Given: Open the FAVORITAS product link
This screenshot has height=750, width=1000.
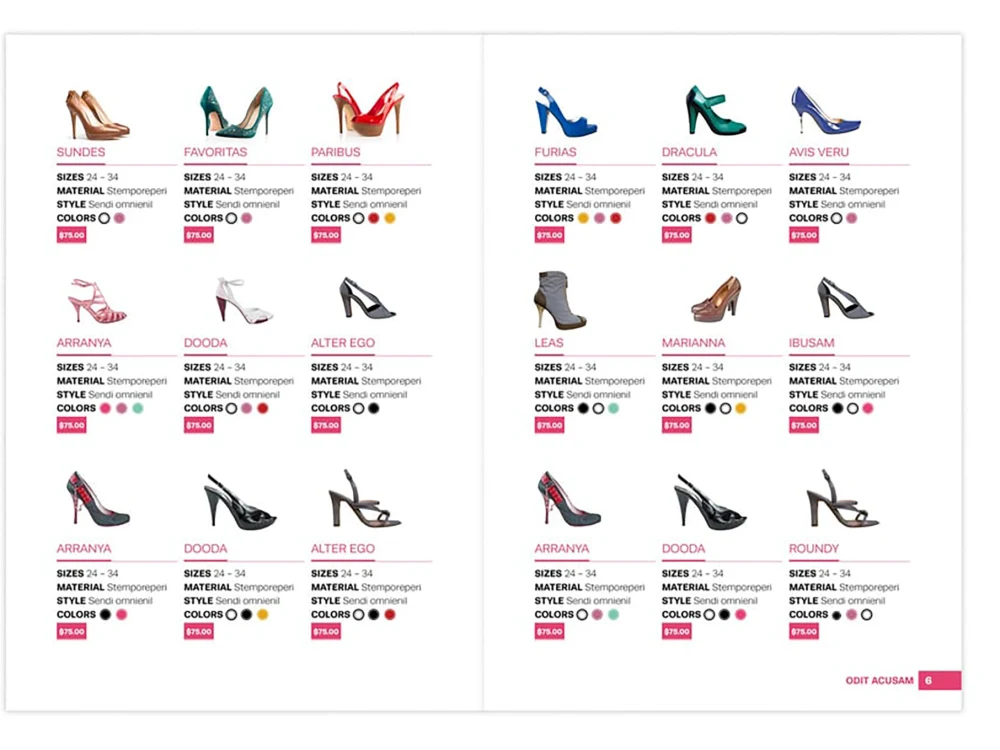Looking at the screenshot, I should [x=216, y=152].
